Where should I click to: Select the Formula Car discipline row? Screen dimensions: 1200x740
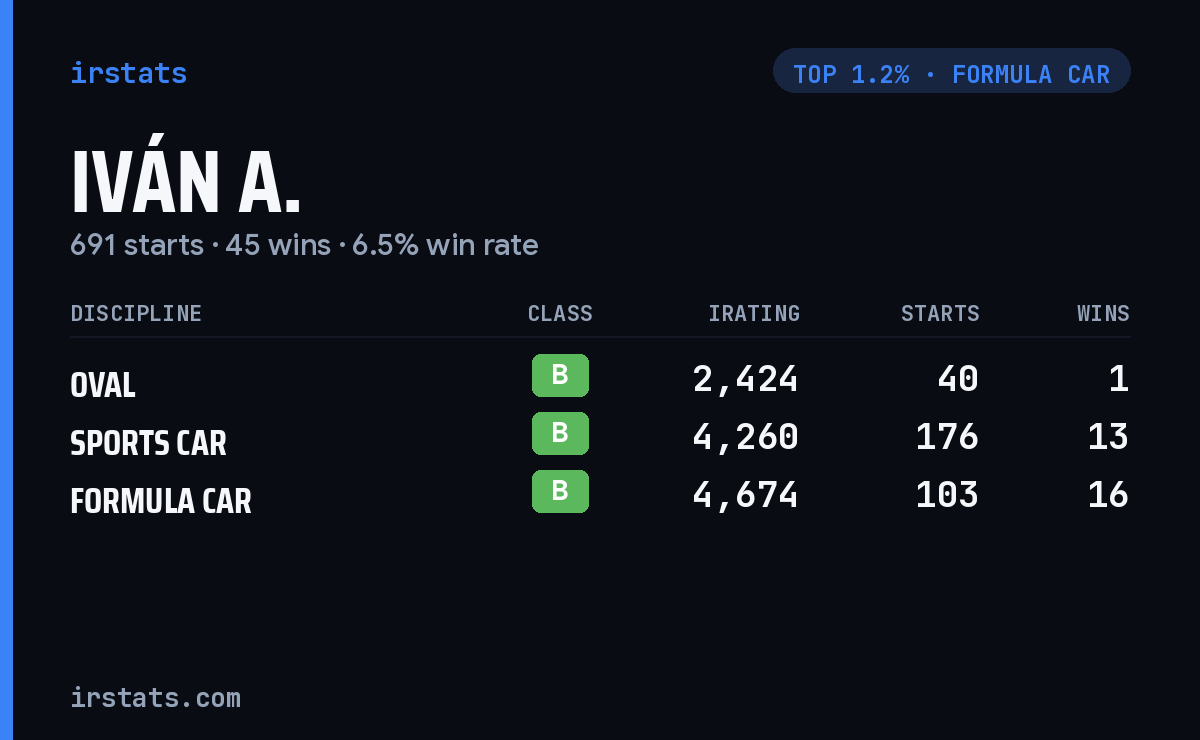click(x=600, y=495)
